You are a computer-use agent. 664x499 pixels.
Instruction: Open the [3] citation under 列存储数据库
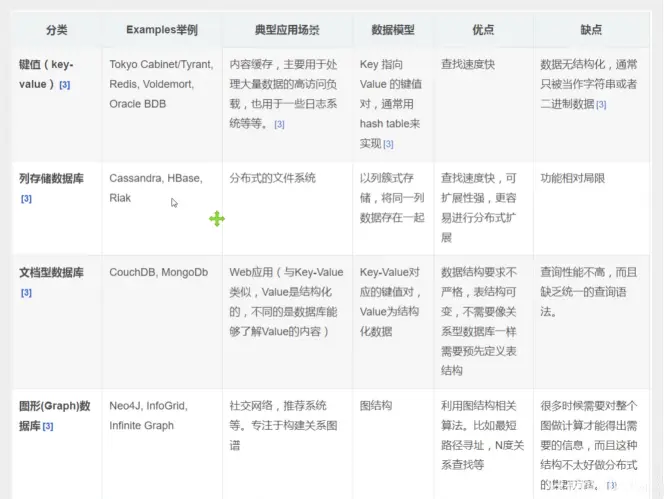click(x=26, y=198)
